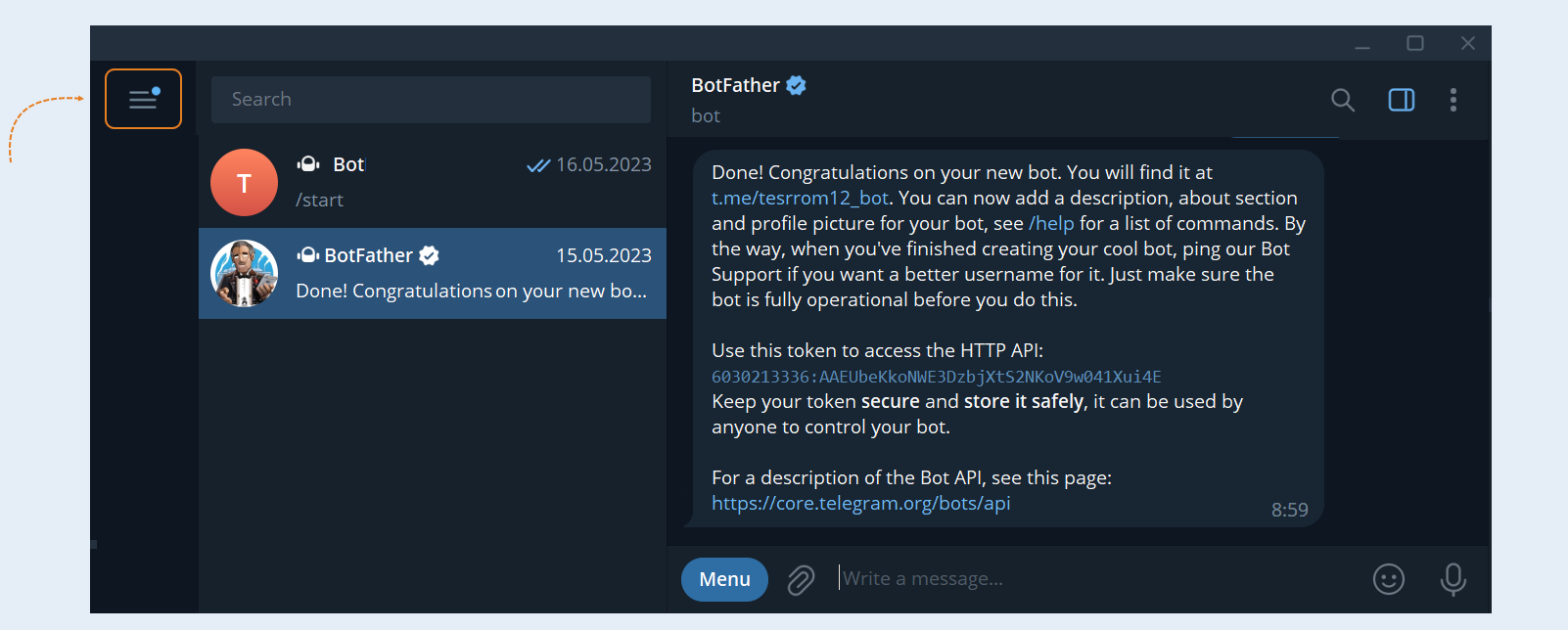Click the paperclip attach file icon
The image size is (1568, 630).
pyautogui.click(x=801, y=580)
